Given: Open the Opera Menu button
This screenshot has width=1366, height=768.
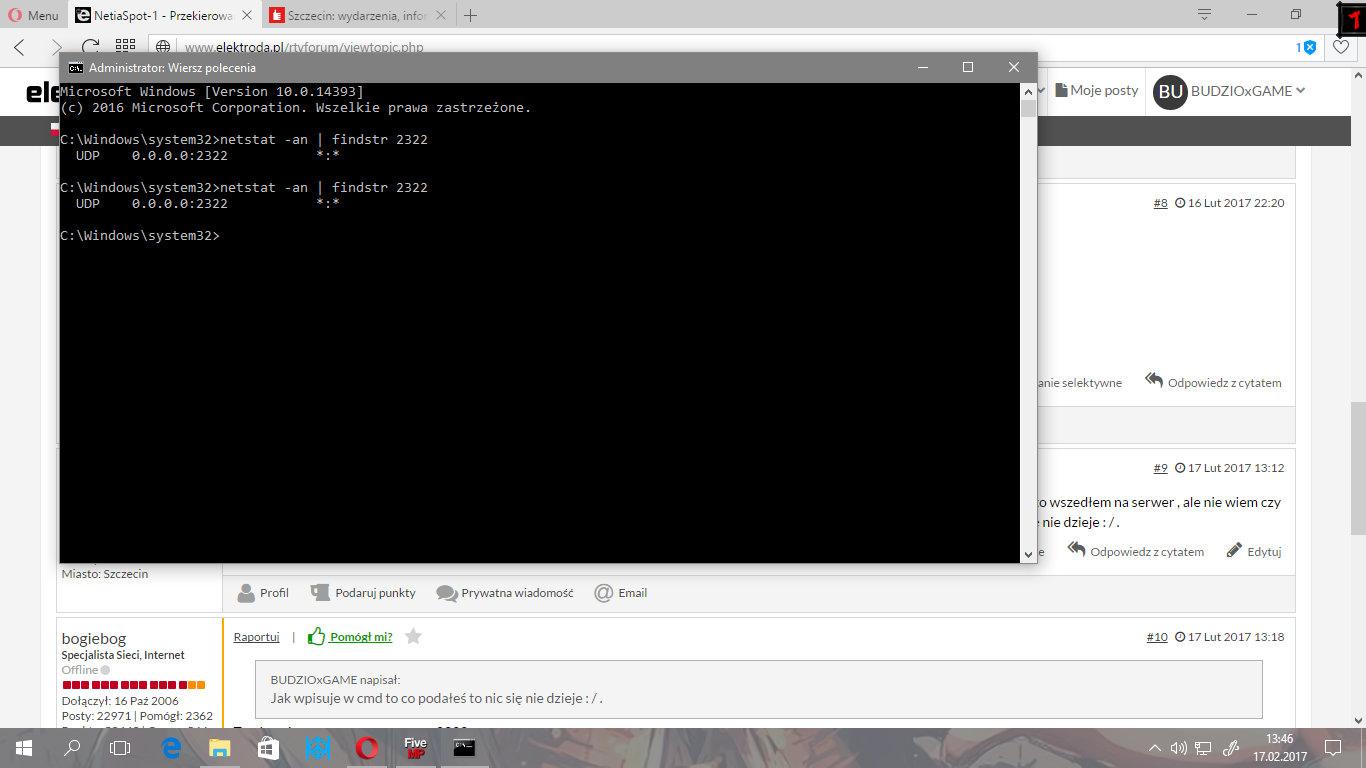Looking at the screenshot, I should (34, 15).
